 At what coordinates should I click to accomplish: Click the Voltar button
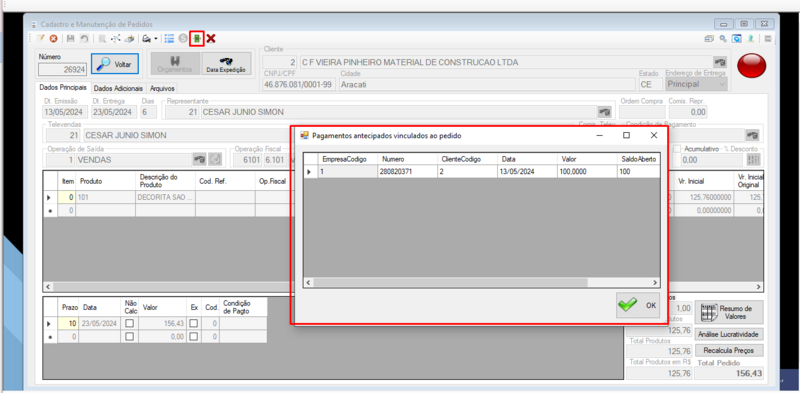coord(115,64)
